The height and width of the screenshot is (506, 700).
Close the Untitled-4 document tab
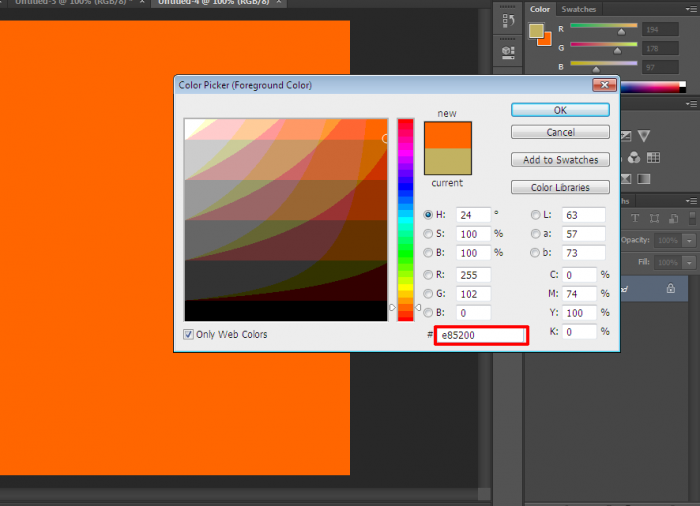tap(279, 2)
